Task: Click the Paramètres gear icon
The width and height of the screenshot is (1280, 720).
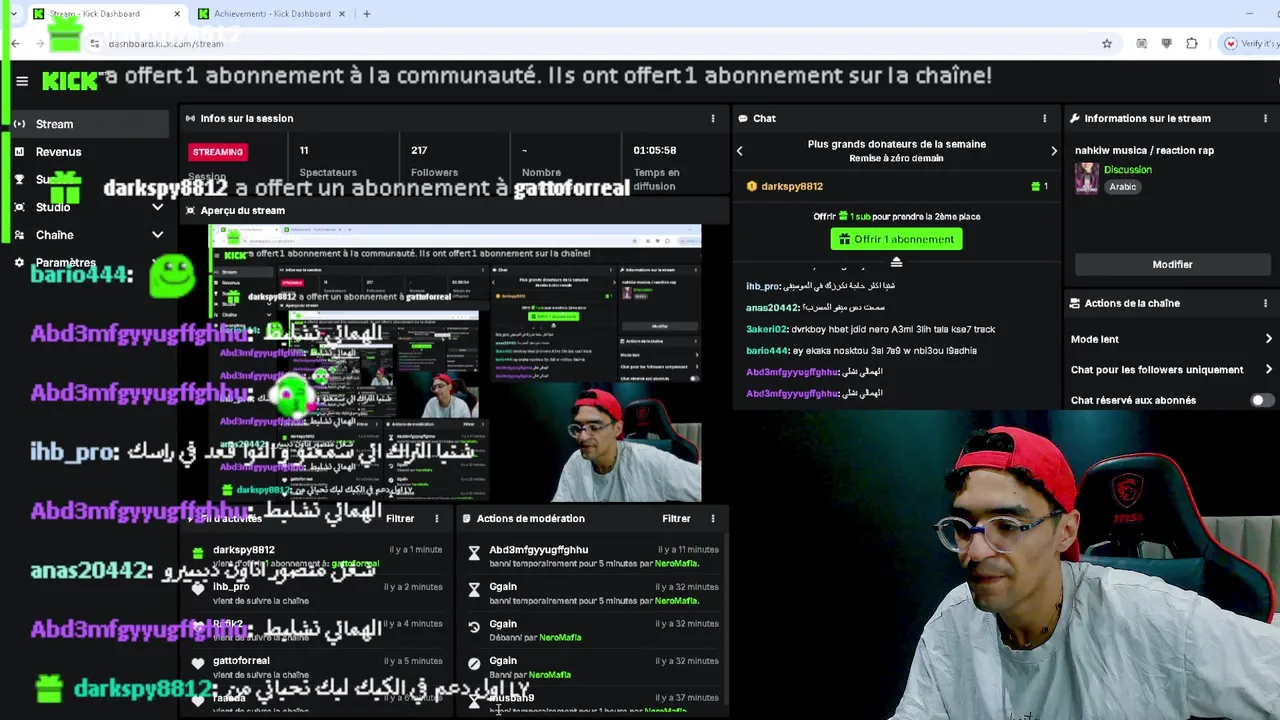Action: click(19, 263)
